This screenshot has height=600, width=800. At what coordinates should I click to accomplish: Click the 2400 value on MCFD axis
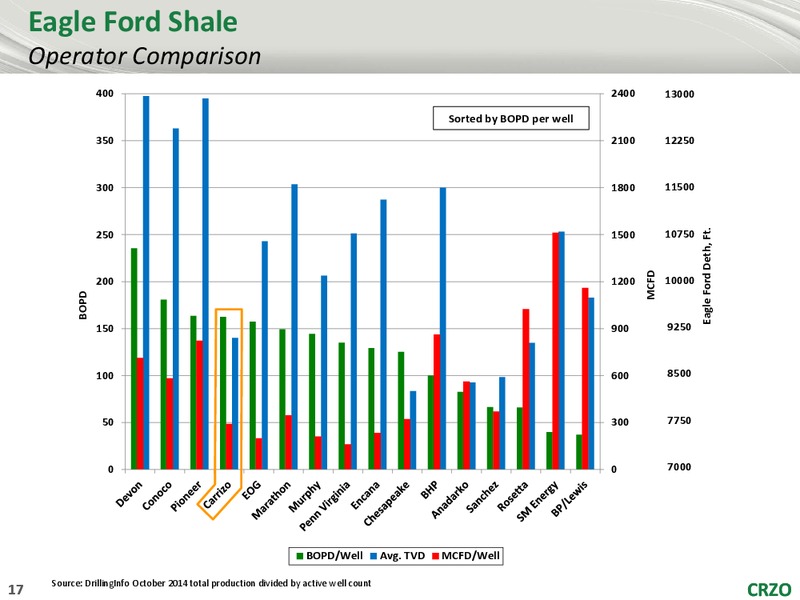coord(623,93)
